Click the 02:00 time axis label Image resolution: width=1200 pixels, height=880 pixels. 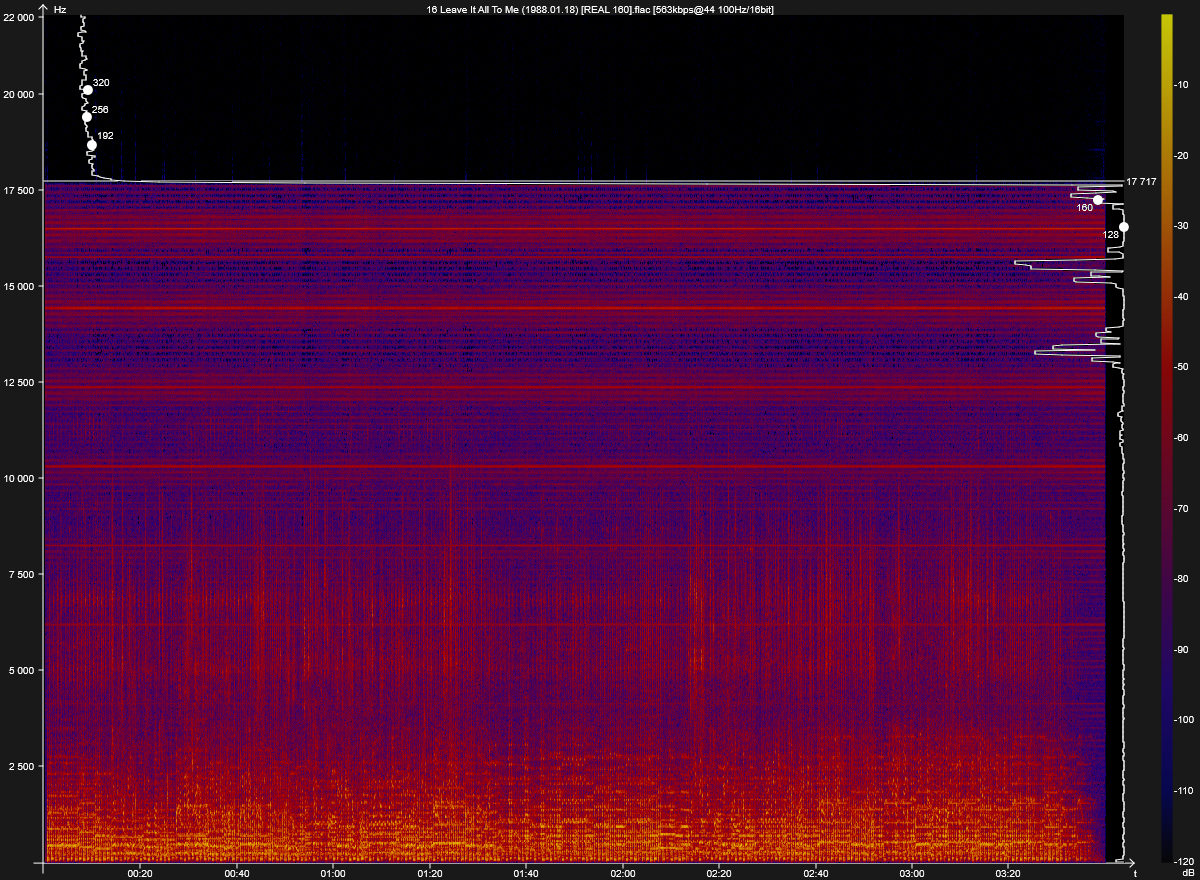[x=623, y=873]
